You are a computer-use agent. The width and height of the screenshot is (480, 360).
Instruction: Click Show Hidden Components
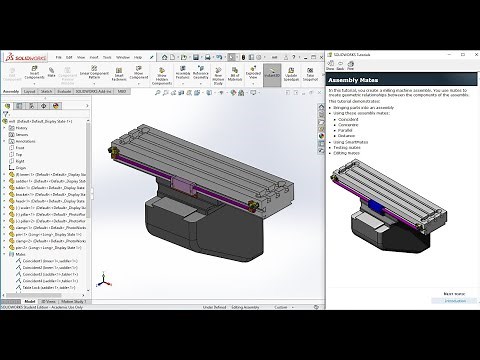click(x=162, y=76)
